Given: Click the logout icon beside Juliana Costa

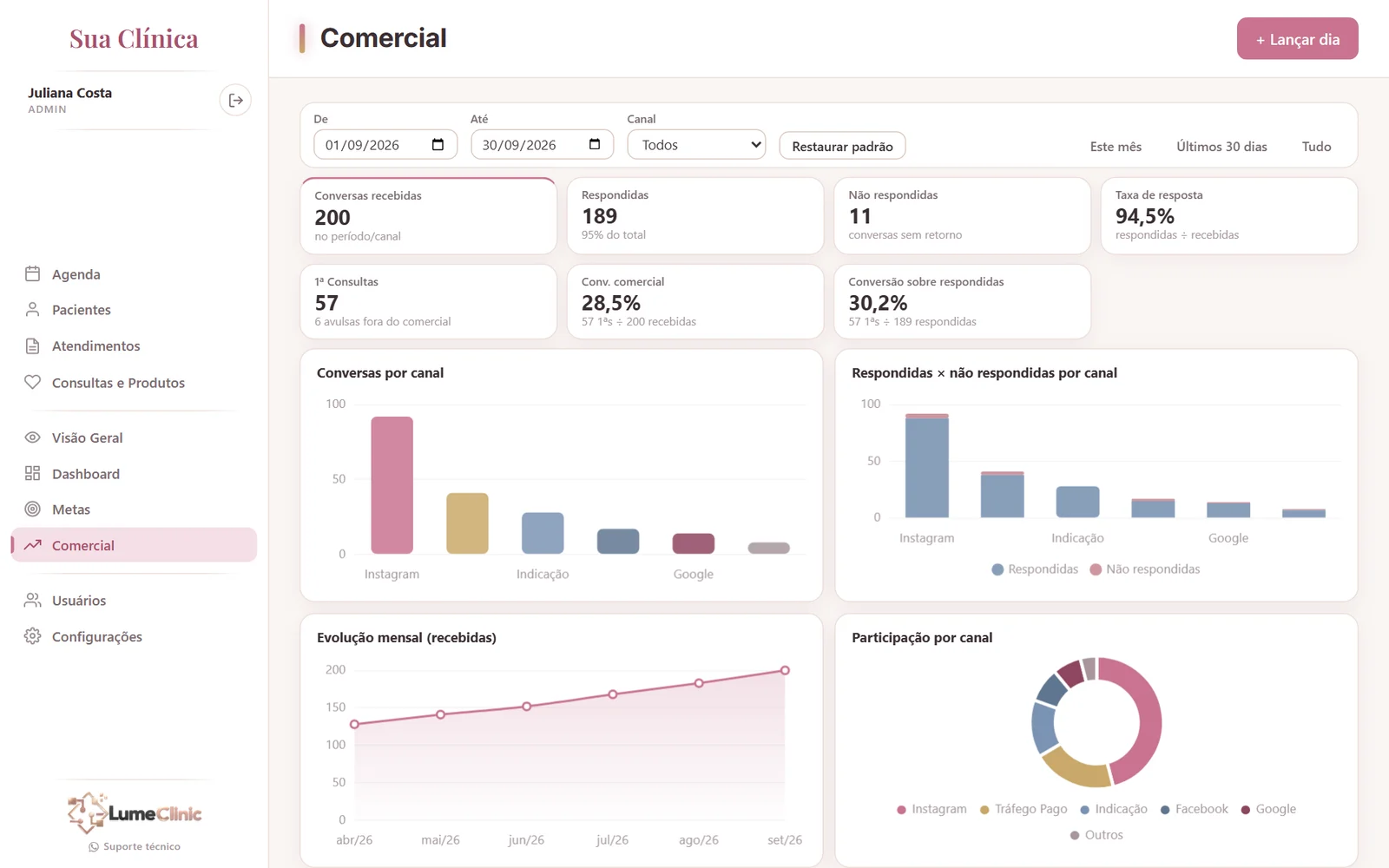Looking at the screenshot, I should (x=235, y=101).
